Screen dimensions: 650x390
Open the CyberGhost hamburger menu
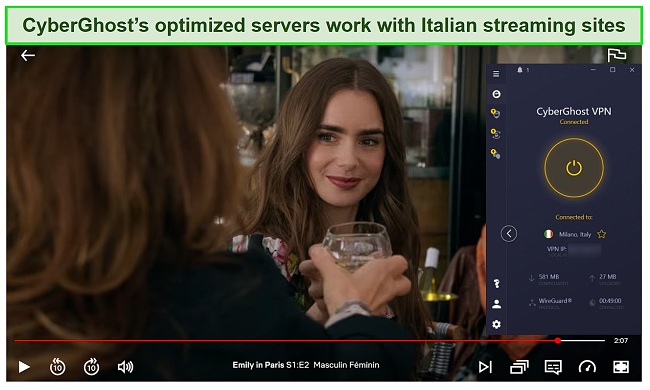point(496,74)
